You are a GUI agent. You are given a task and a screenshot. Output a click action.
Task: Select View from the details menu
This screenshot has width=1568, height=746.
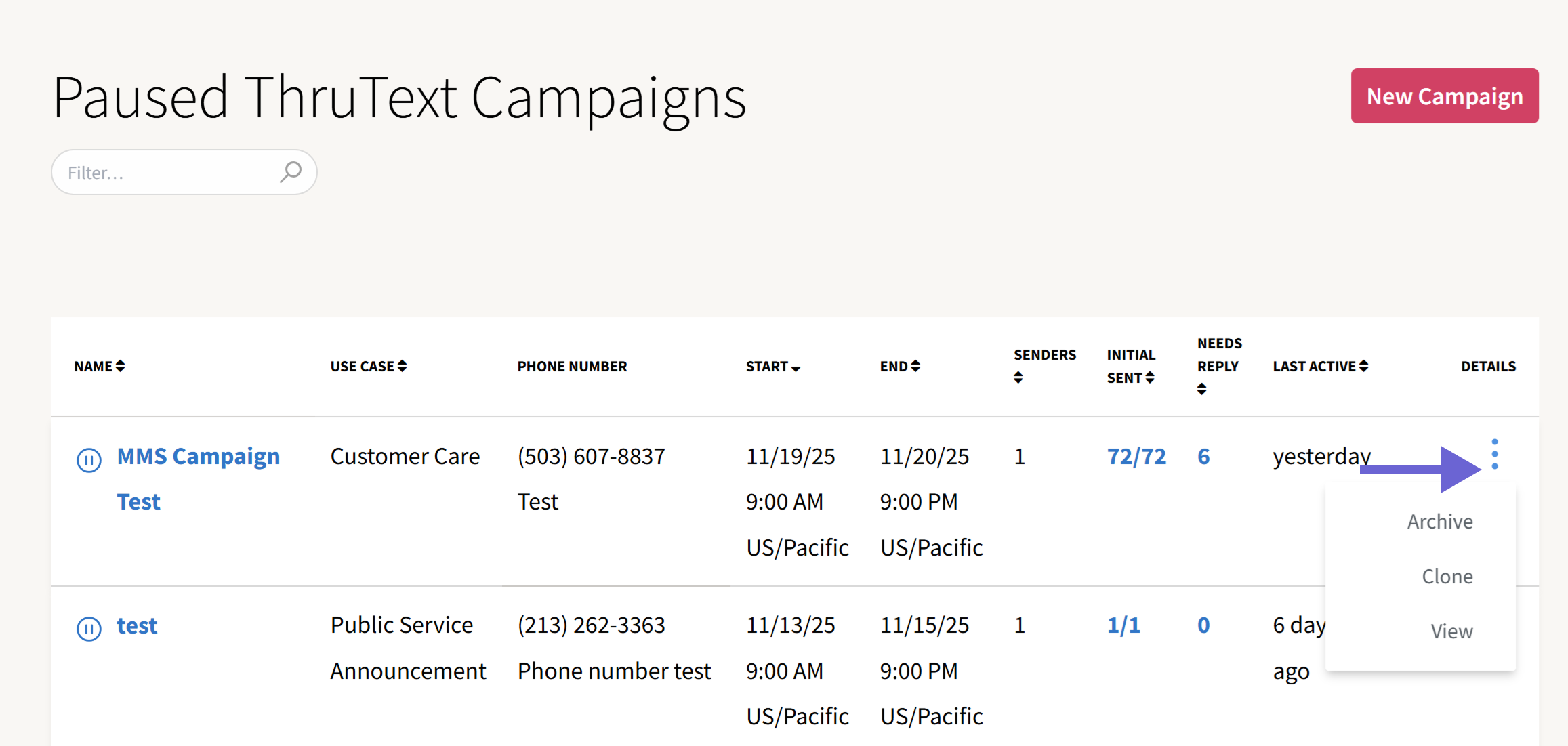[1451, 631]
